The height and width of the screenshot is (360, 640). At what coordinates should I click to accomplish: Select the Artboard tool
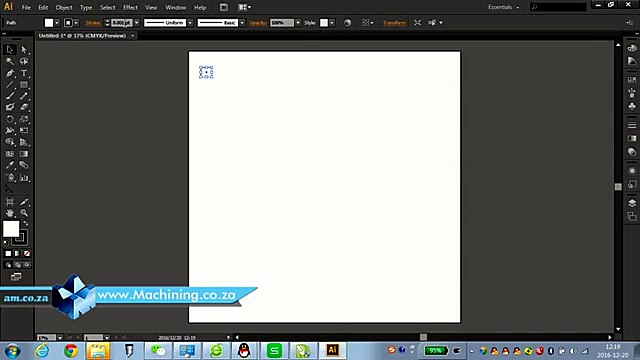[10, 202]
